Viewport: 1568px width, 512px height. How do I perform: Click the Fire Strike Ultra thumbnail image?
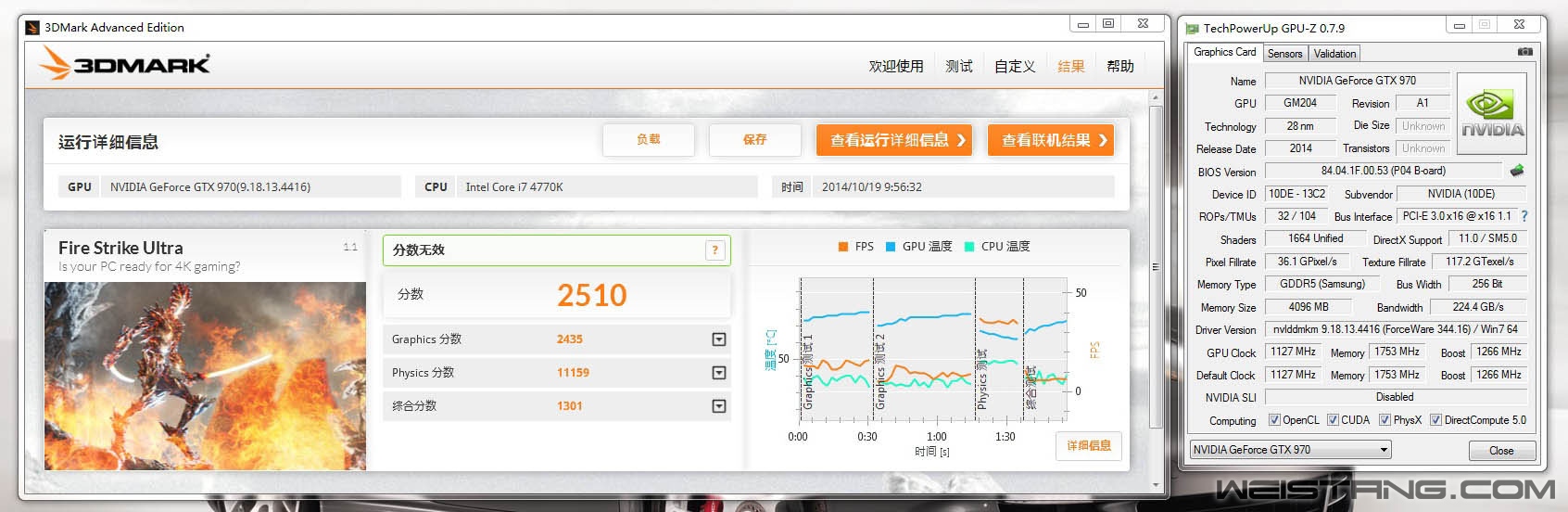205,376
